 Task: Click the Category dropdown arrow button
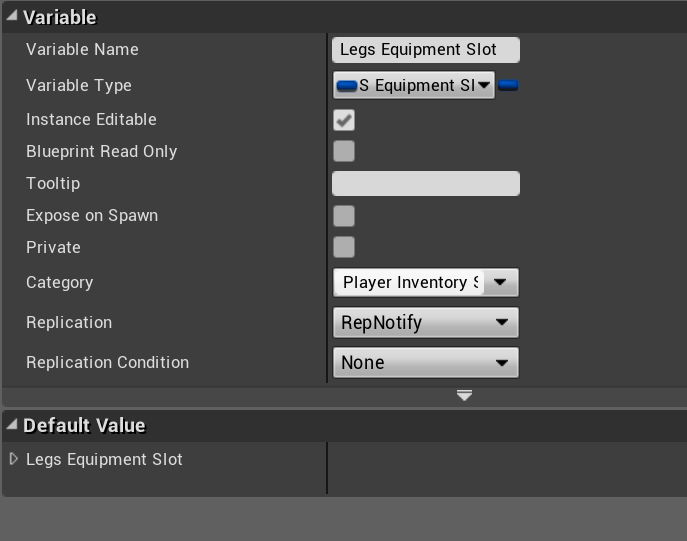click(500, 283)
